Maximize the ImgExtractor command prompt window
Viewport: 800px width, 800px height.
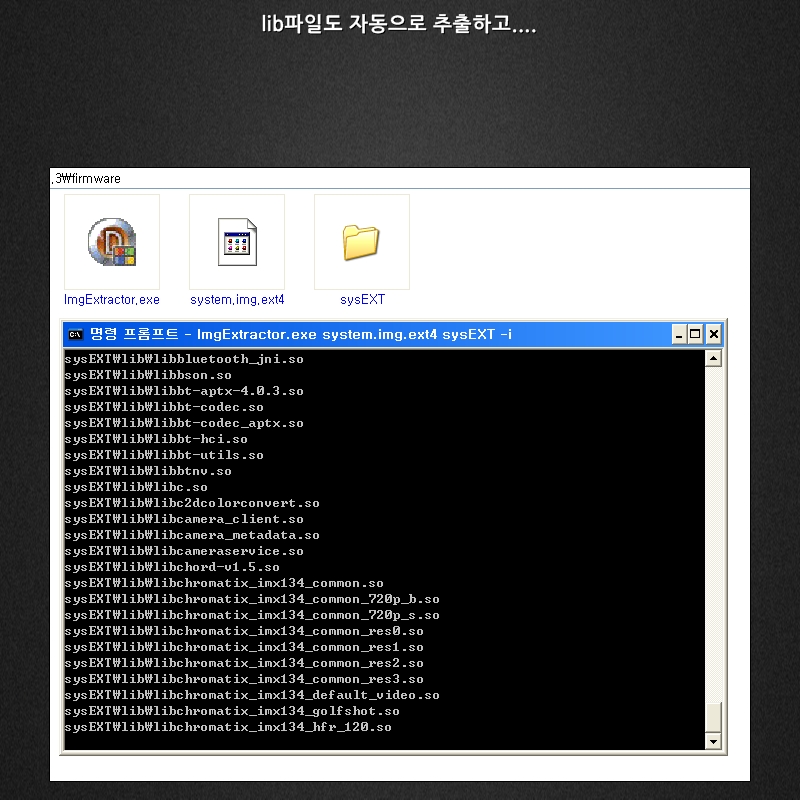(696, 334)
